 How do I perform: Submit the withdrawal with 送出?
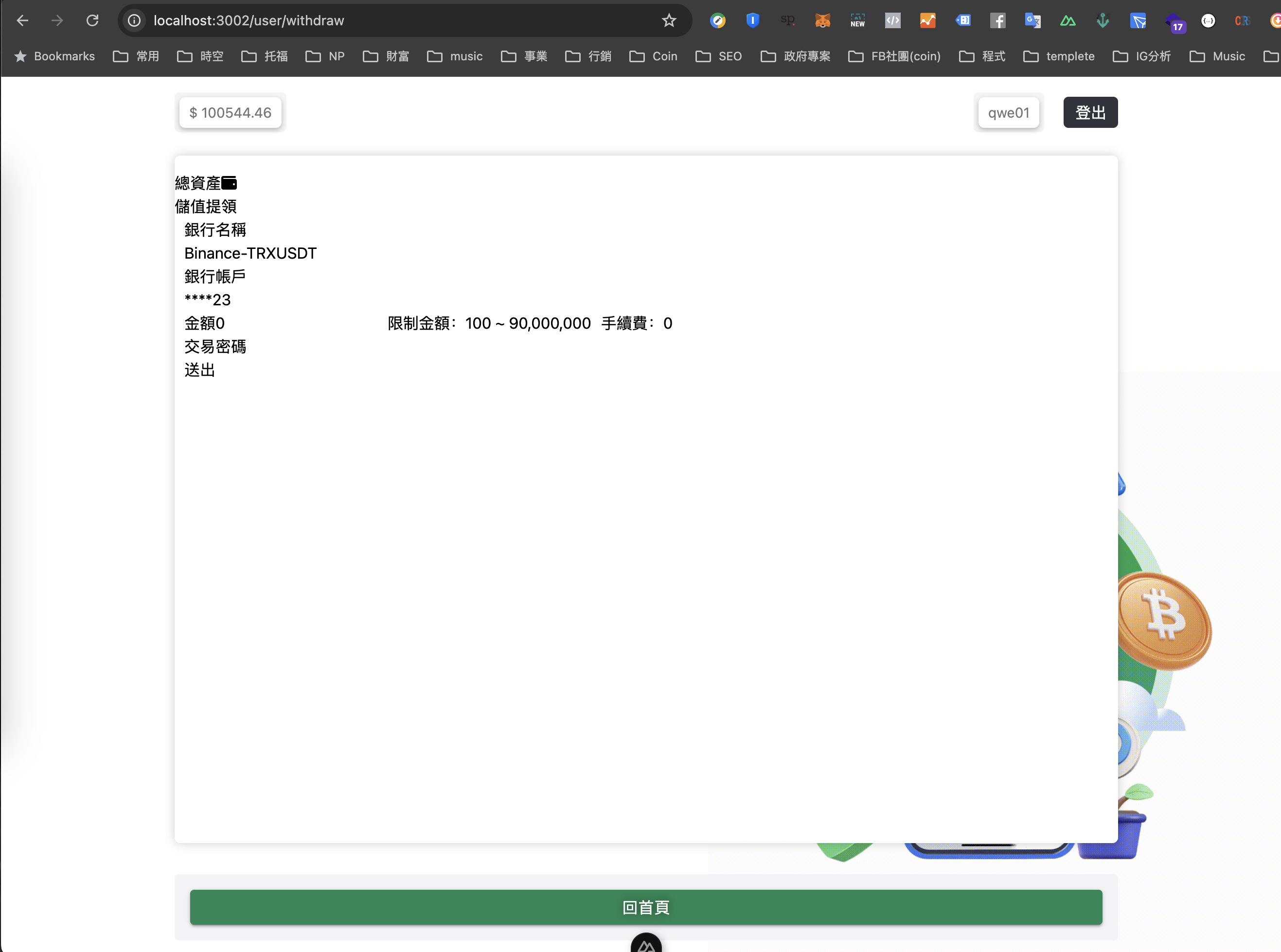[199, 370]
